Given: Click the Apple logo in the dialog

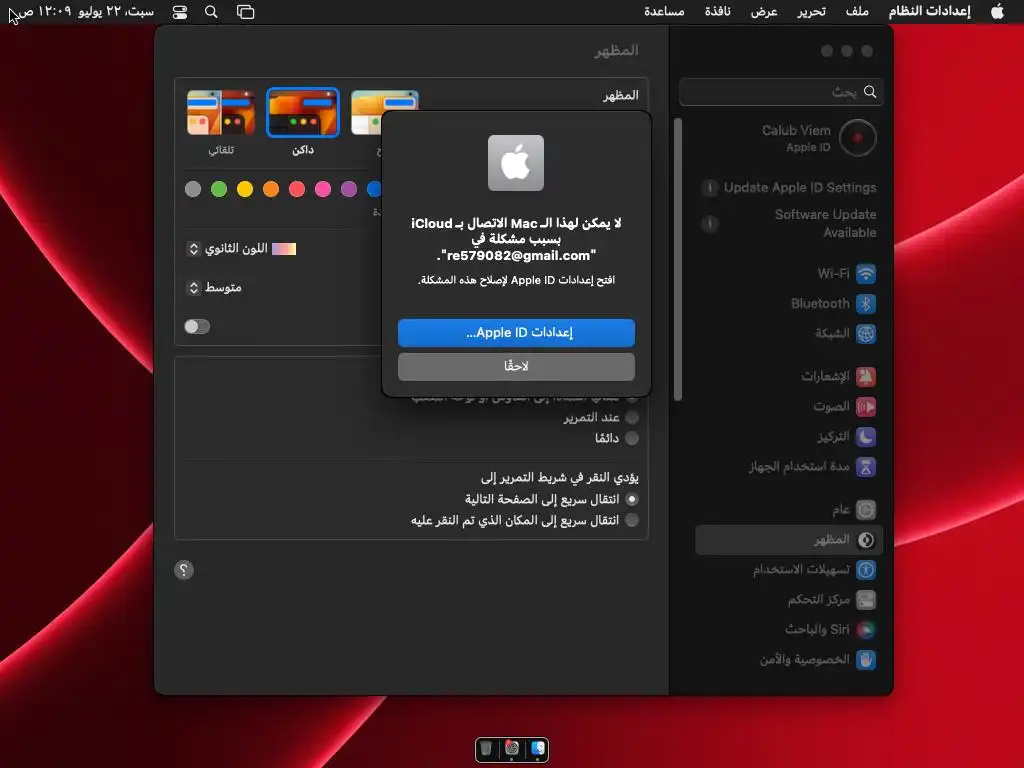Looking at the screenshot, I should tap(516, 163).
